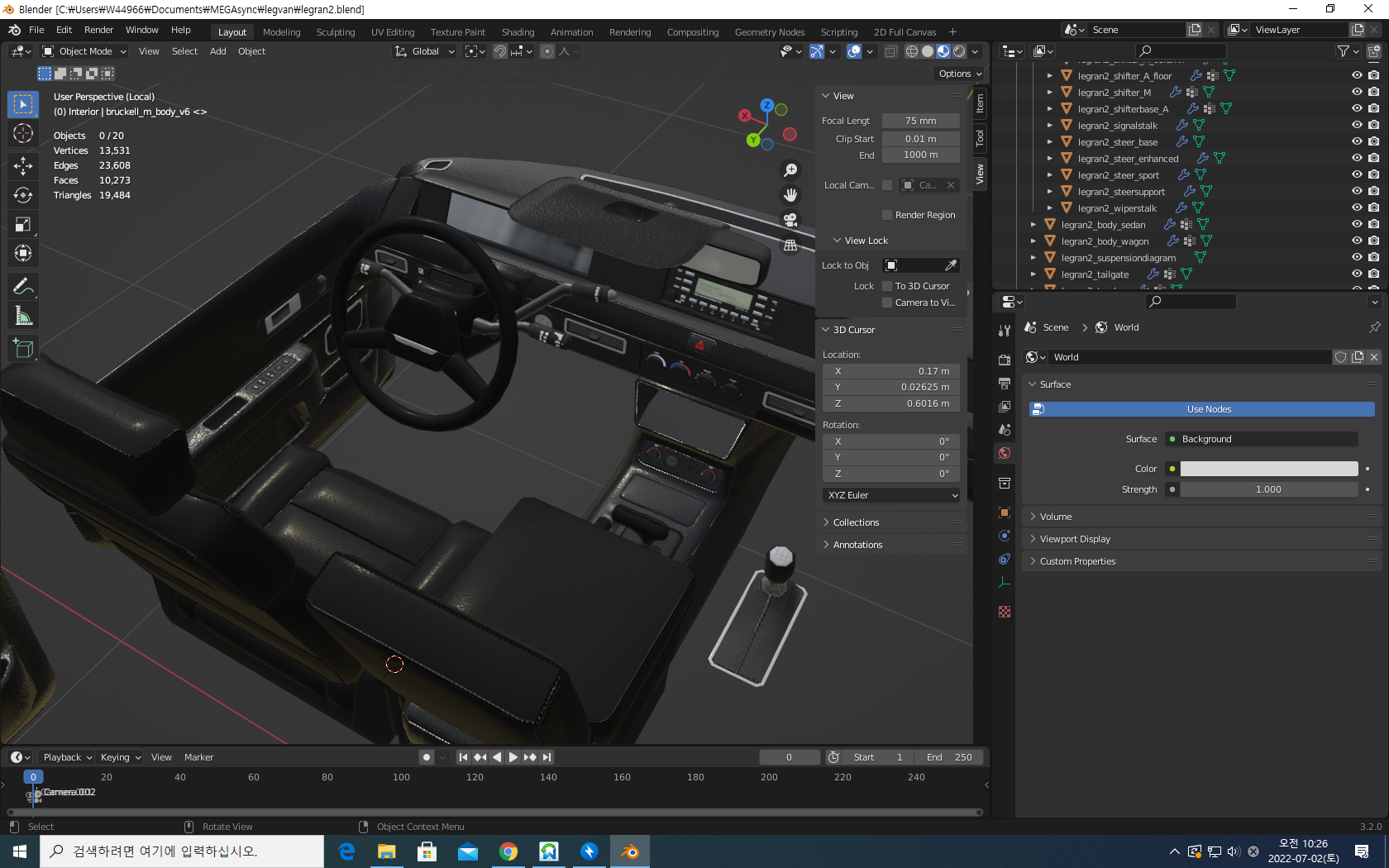Click the Windows search box in taskbar

point(182,851)
